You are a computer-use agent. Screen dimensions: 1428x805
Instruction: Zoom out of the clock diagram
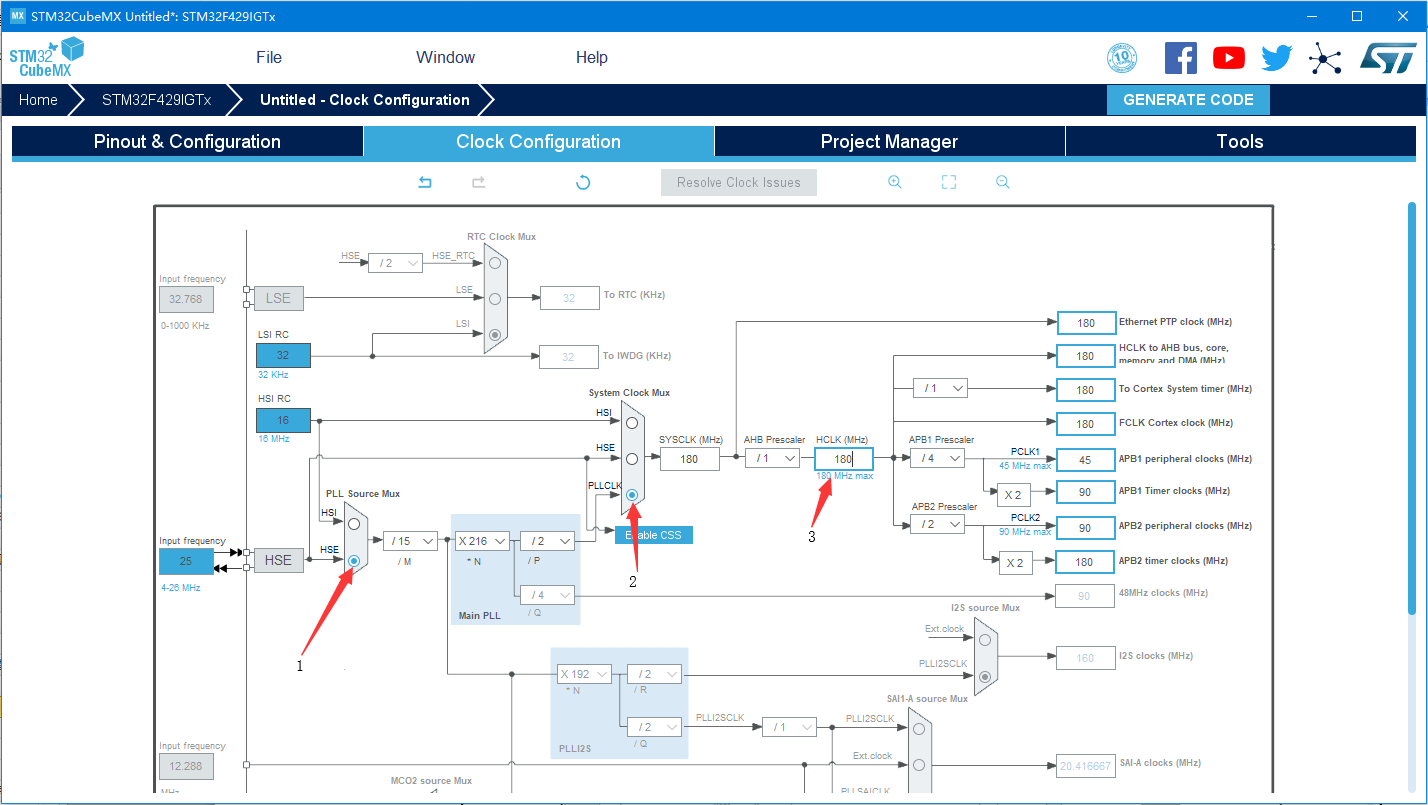pos(1003,182)
